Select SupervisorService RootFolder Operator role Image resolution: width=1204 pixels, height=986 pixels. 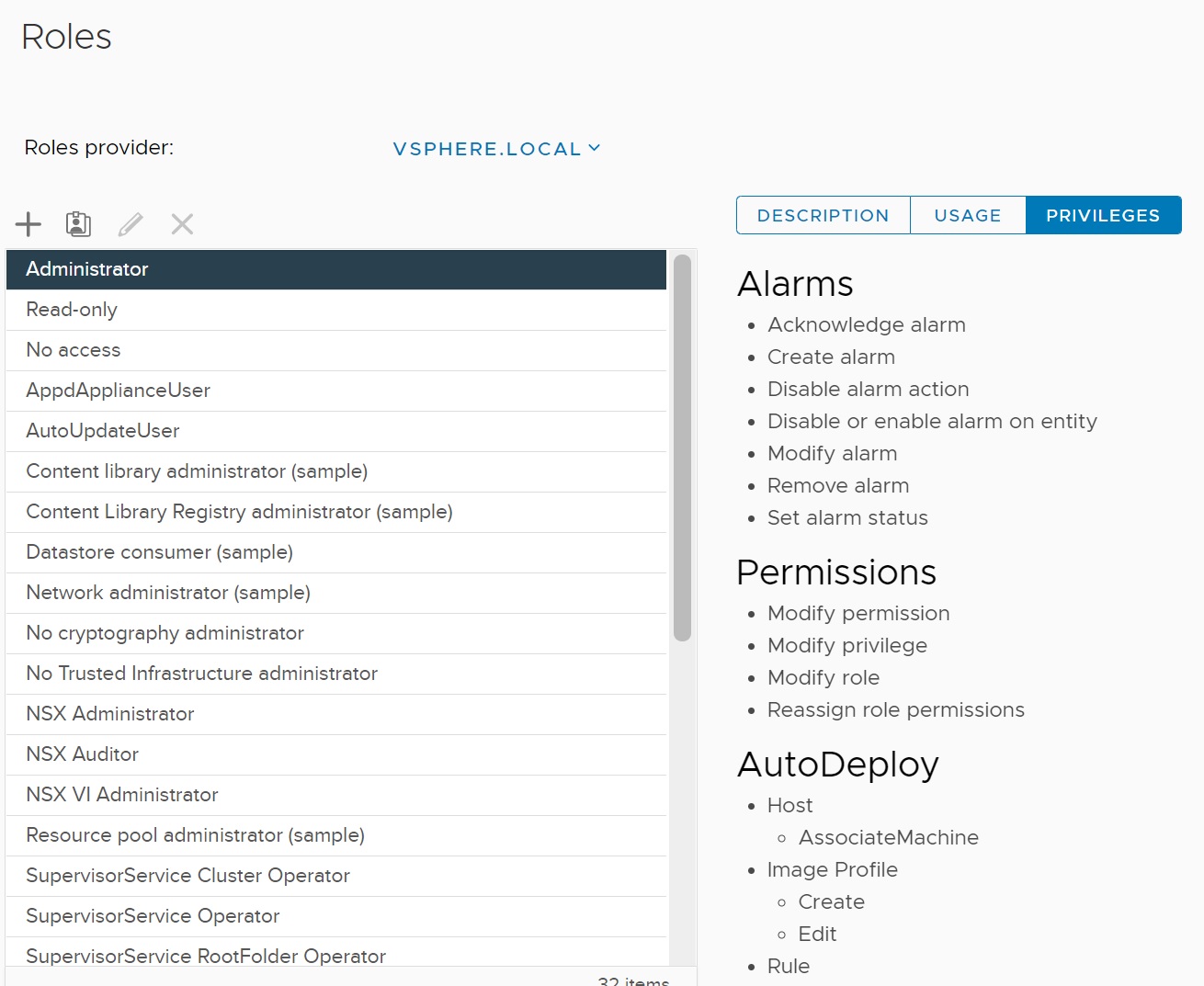336,953
